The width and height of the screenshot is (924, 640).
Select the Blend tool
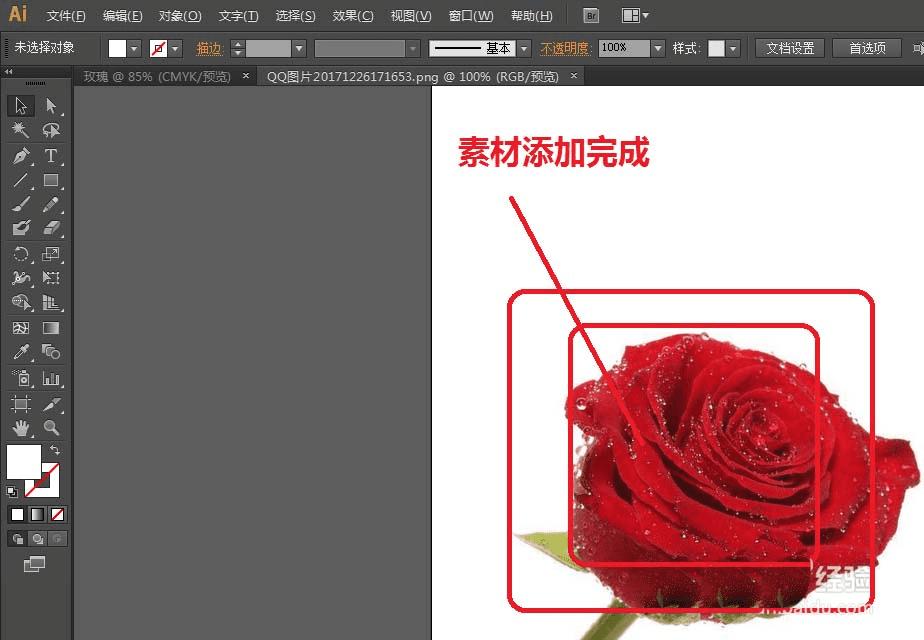pos(51,352)
